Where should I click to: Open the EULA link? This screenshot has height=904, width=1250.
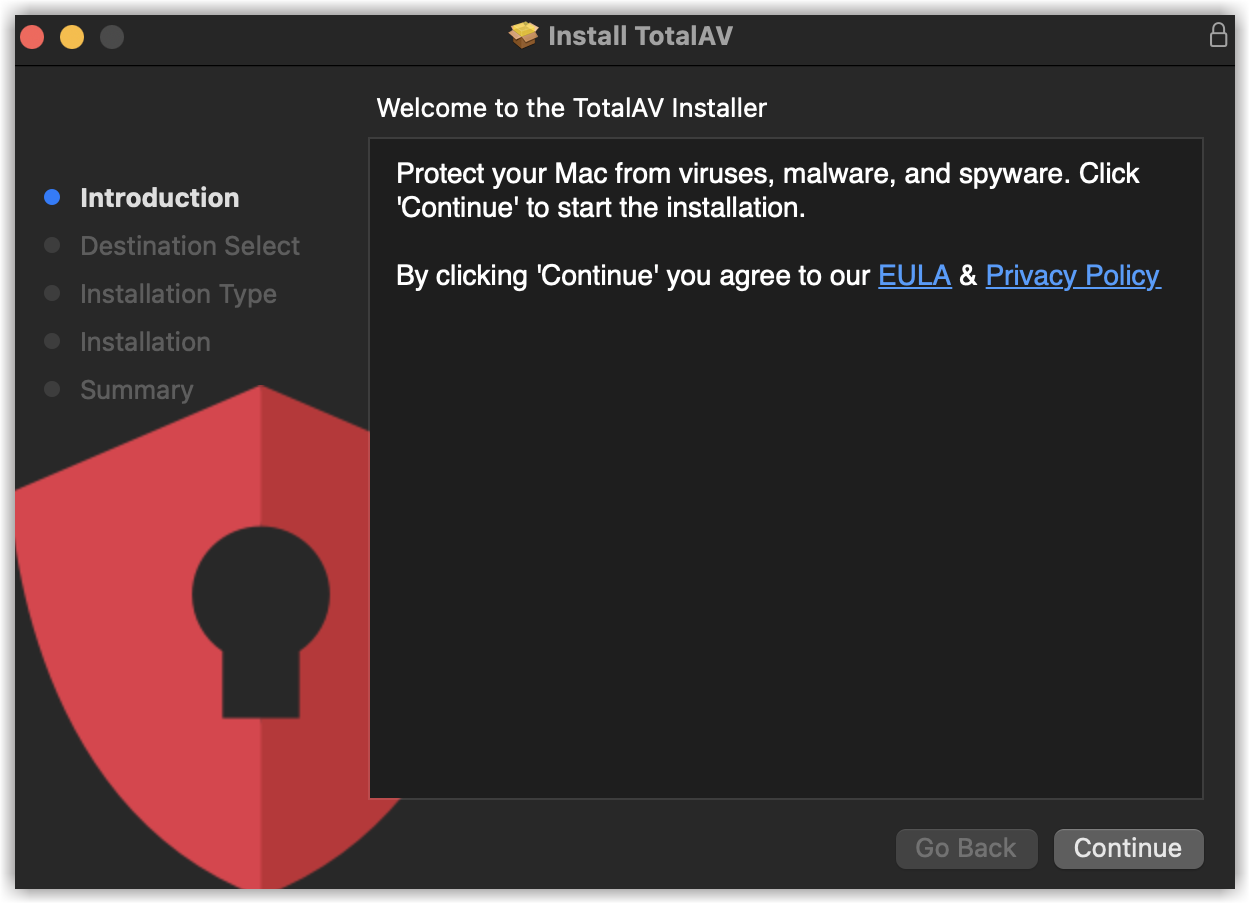914,276
